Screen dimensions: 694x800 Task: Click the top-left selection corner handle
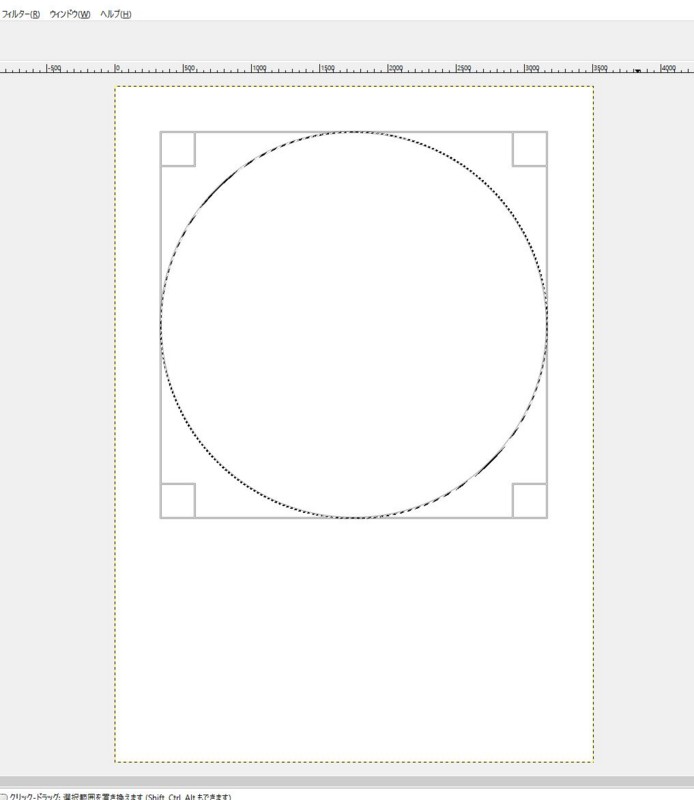178,149
